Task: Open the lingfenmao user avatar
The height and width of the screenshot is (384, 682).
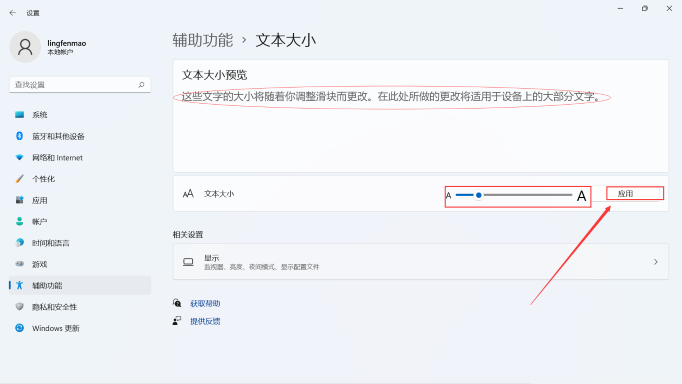Action: [25, 47]
